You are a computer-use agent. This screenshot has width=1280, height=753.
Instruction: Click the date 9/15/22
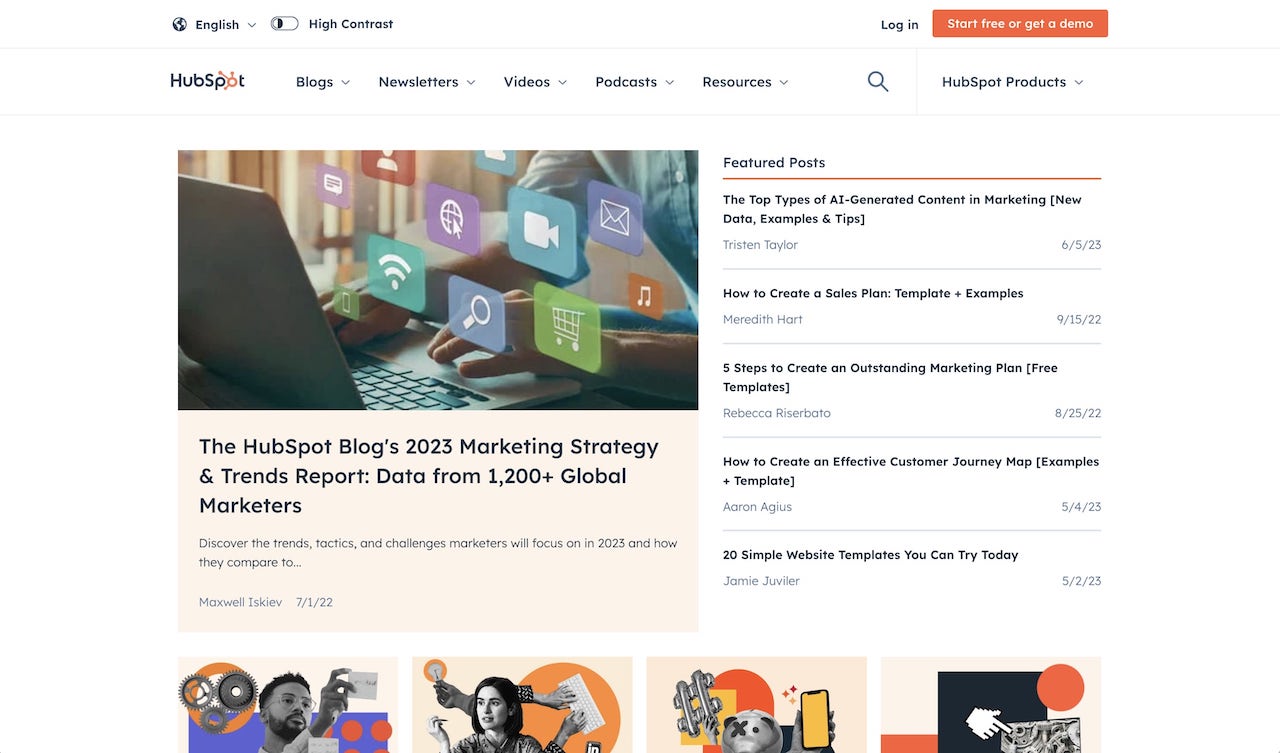[x=1078, y=319]
